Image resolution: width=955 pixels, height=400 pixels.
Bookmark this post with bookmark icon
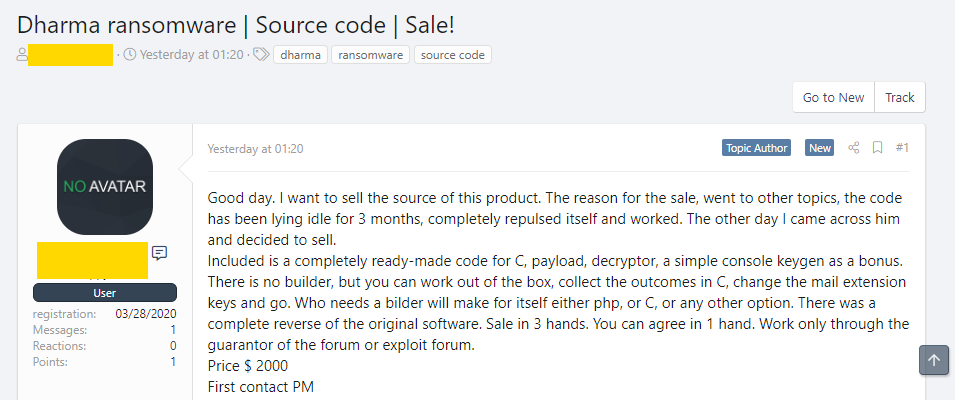pyautogui.click(x=877, y=148)
